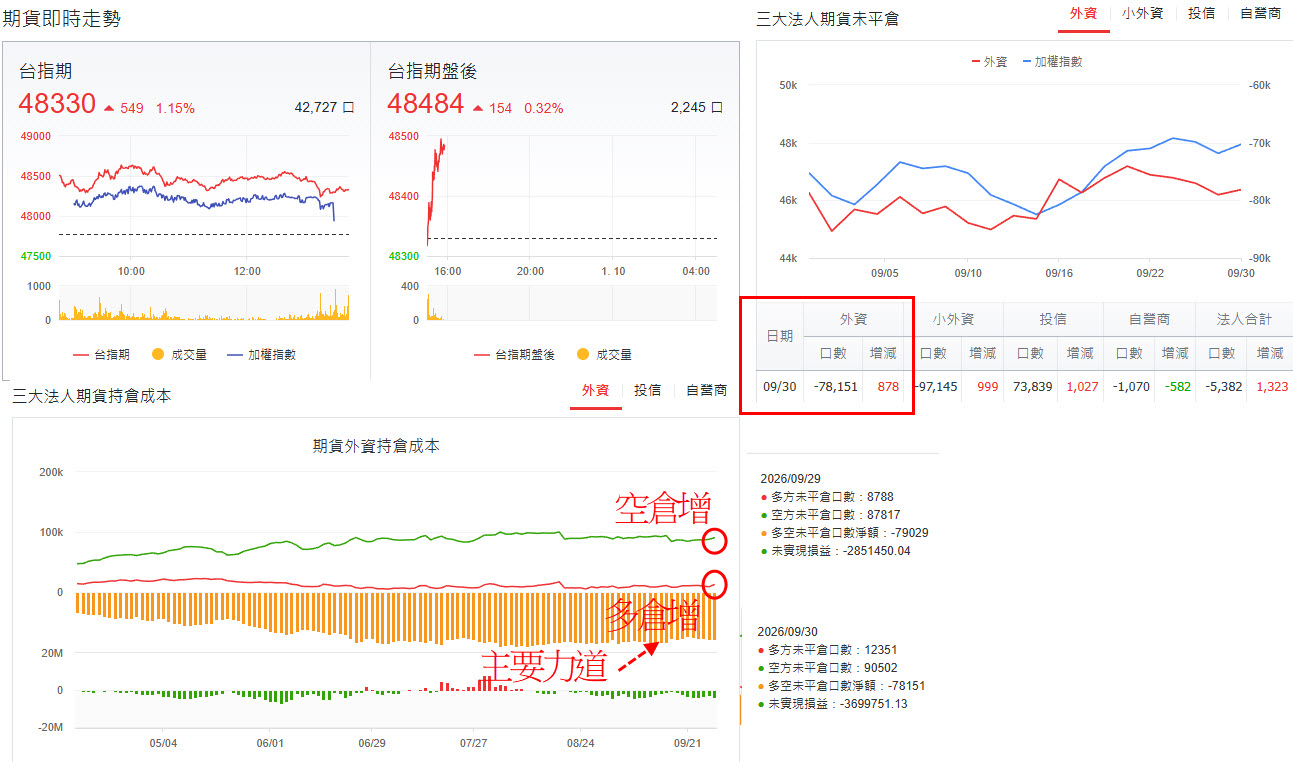Viewport: 1293px width, 762px height.
Task: Click the 09/30 date row cell
Action: click(x=780, y=386)
